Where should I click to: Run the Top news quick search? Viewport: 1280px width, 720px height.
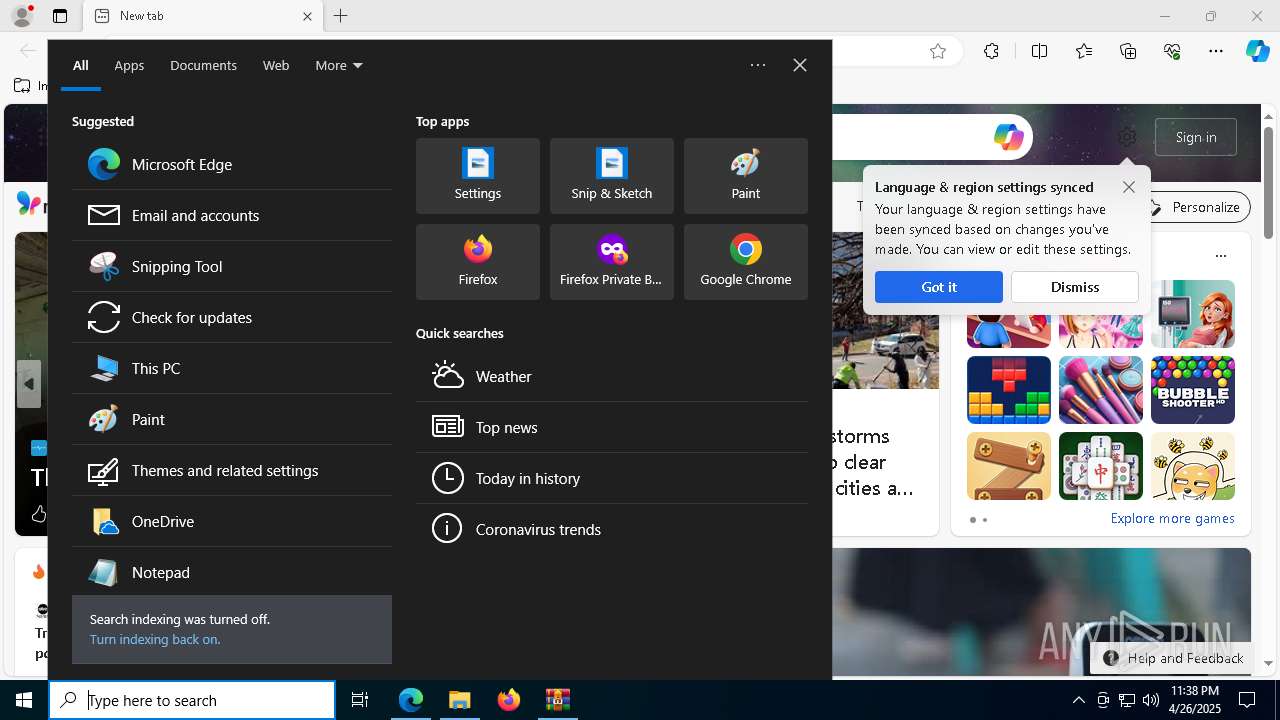tap(612, 427)
